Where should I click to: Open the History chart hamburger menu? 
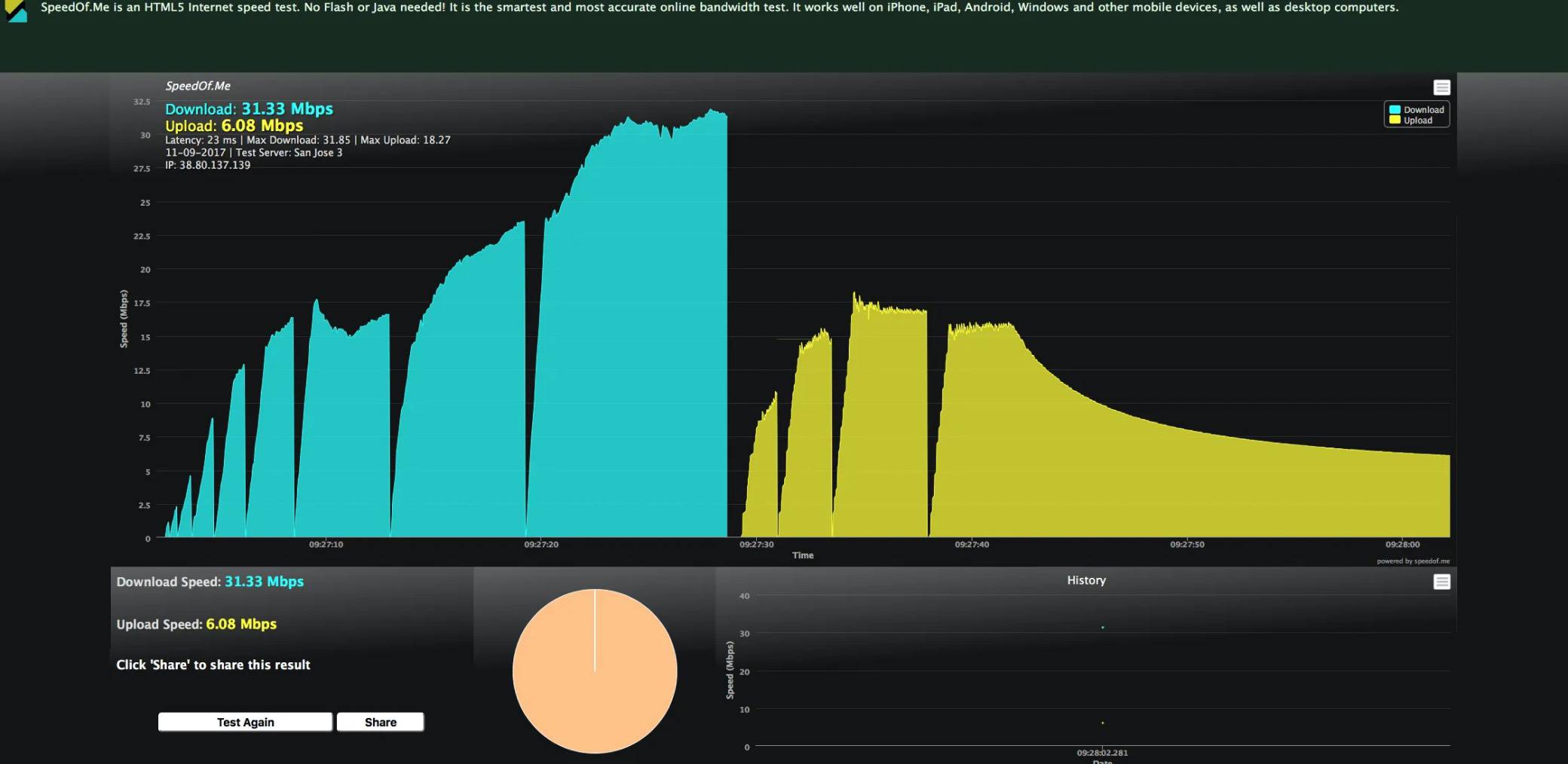point(1441,582)
